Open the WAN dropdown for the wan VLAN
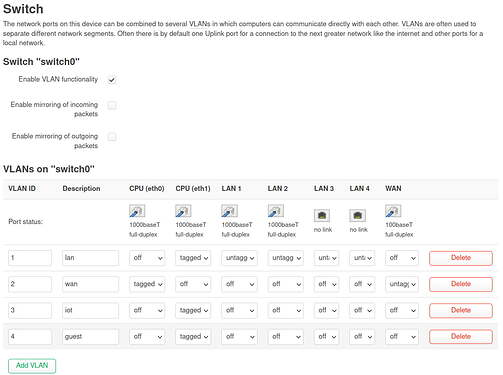Viewport: 503px width, 375px height. (402, 284)
